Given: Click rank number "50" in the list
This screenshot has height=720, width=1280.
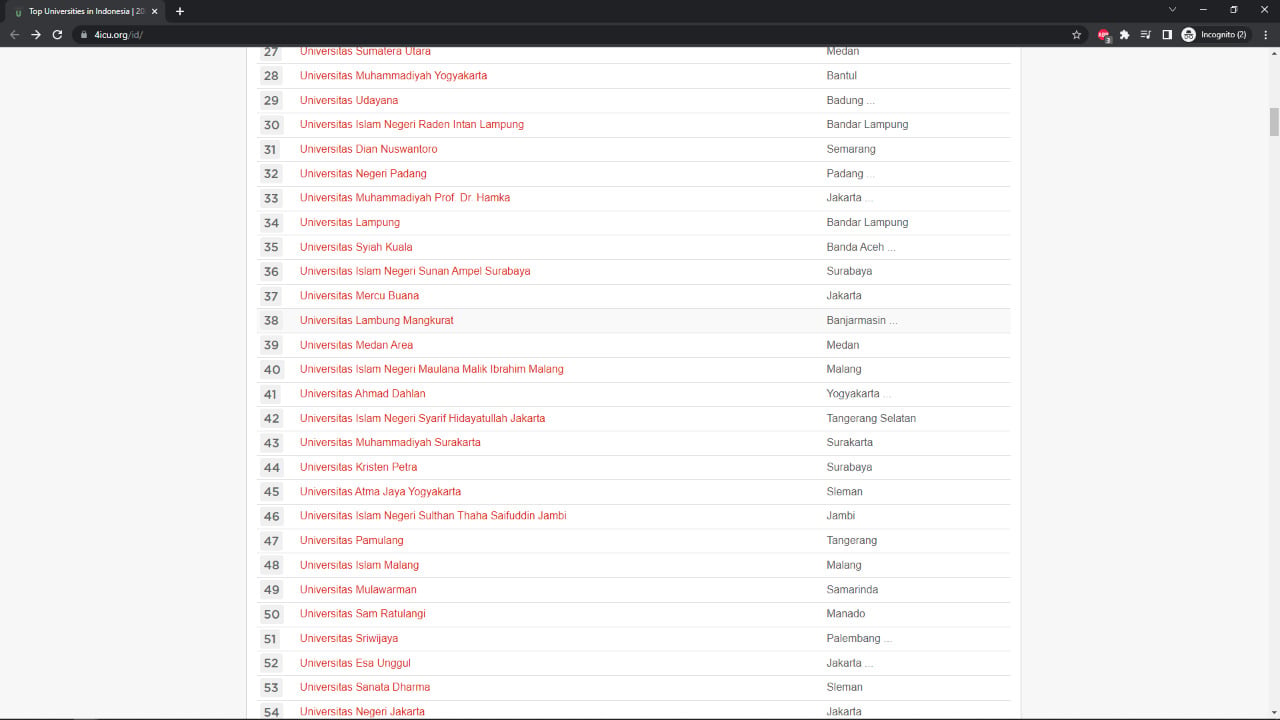Looking at the screenshot, I should pos(272,614).
